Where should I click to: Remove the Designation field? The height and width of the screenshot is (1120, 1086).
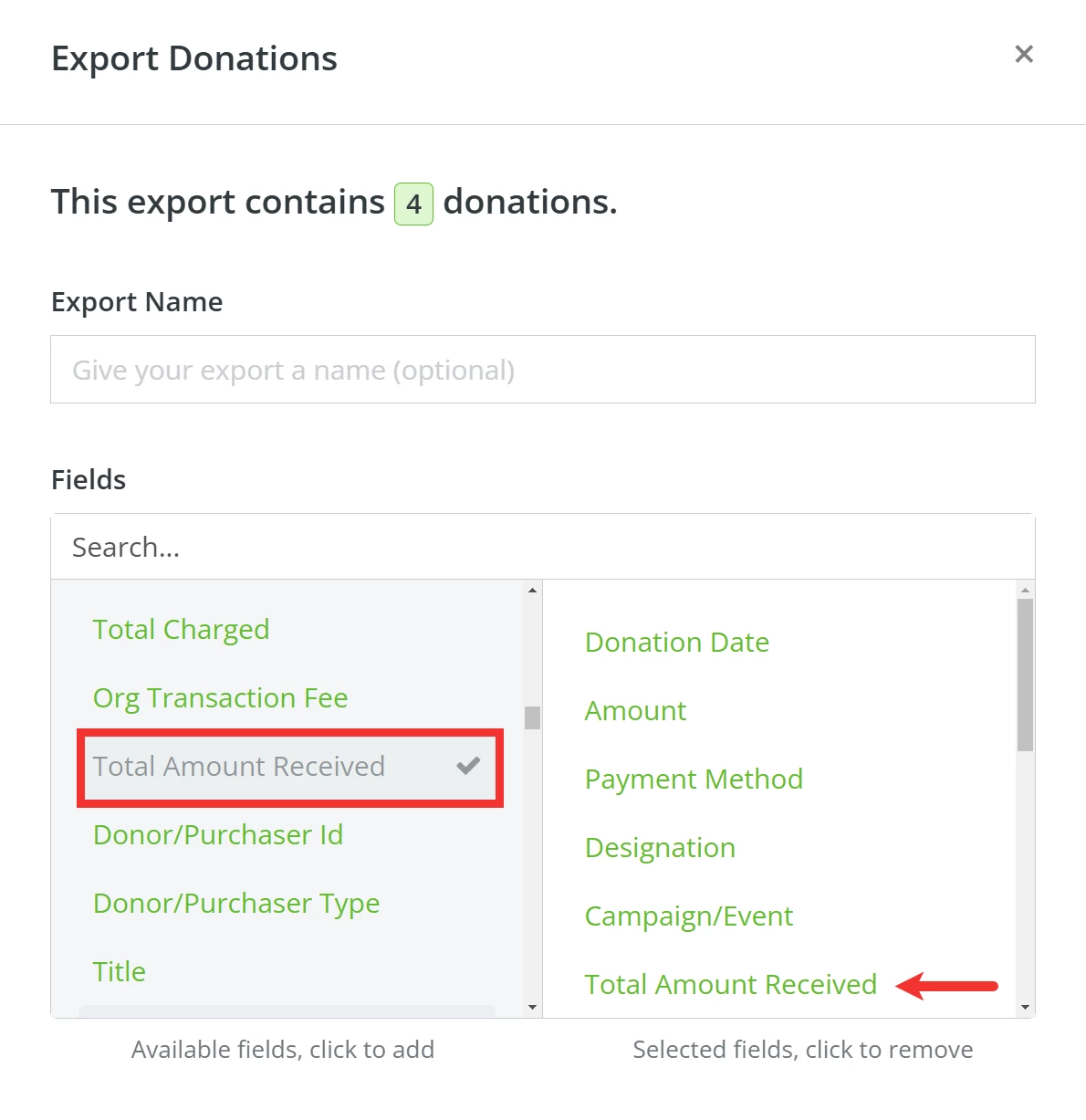pyautogui.click(x=660, y=847)
